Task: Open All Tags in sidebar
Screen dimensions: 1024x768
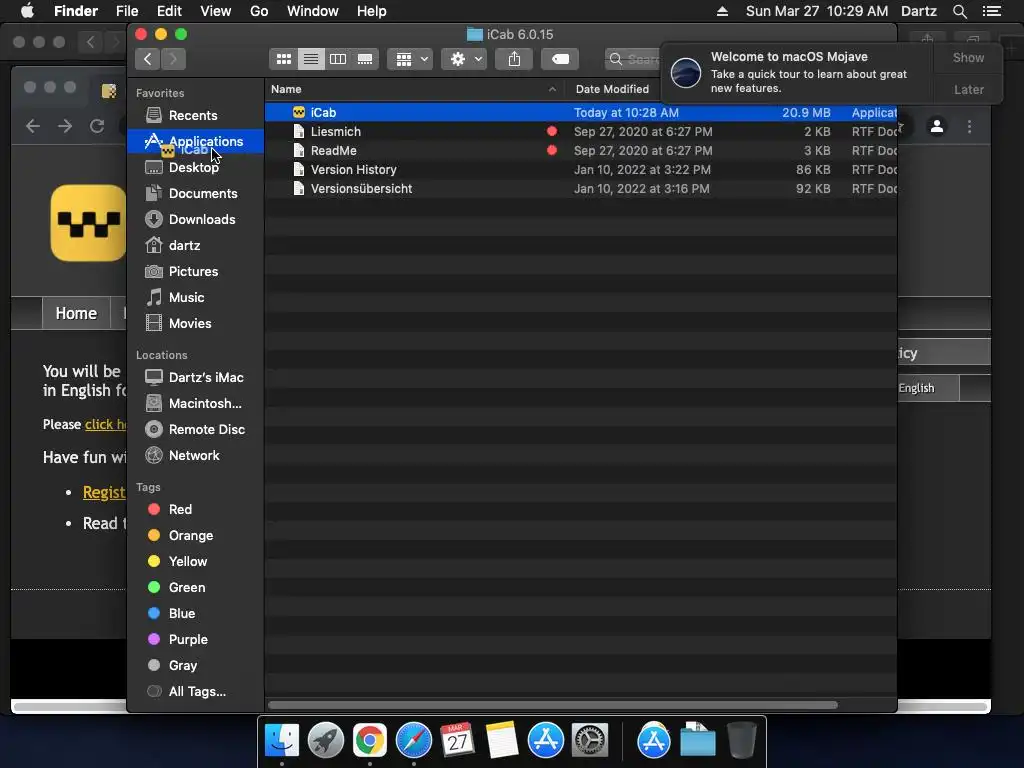Action: (196, 692)
